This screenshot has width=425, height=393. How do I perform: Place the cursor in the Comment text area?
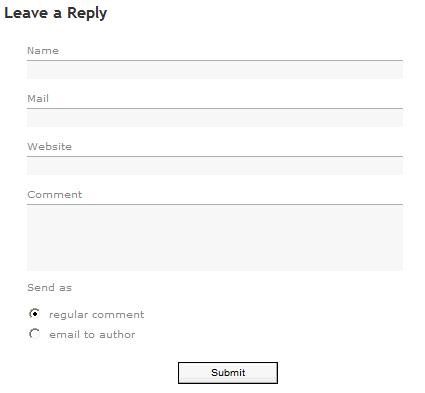point(215,238)
